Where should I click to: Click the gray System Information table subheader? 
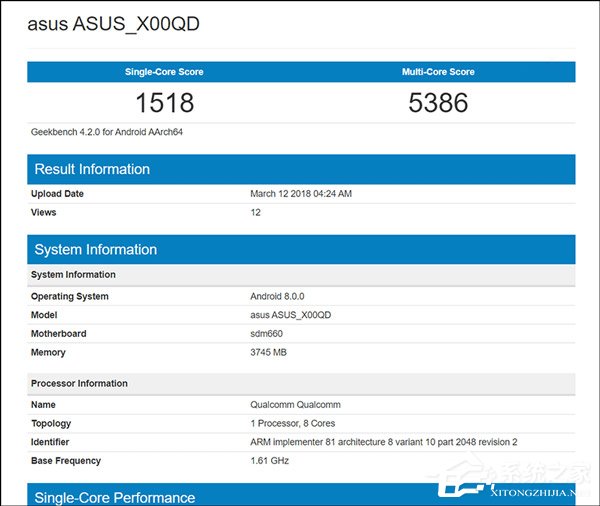tap(74, 275)
